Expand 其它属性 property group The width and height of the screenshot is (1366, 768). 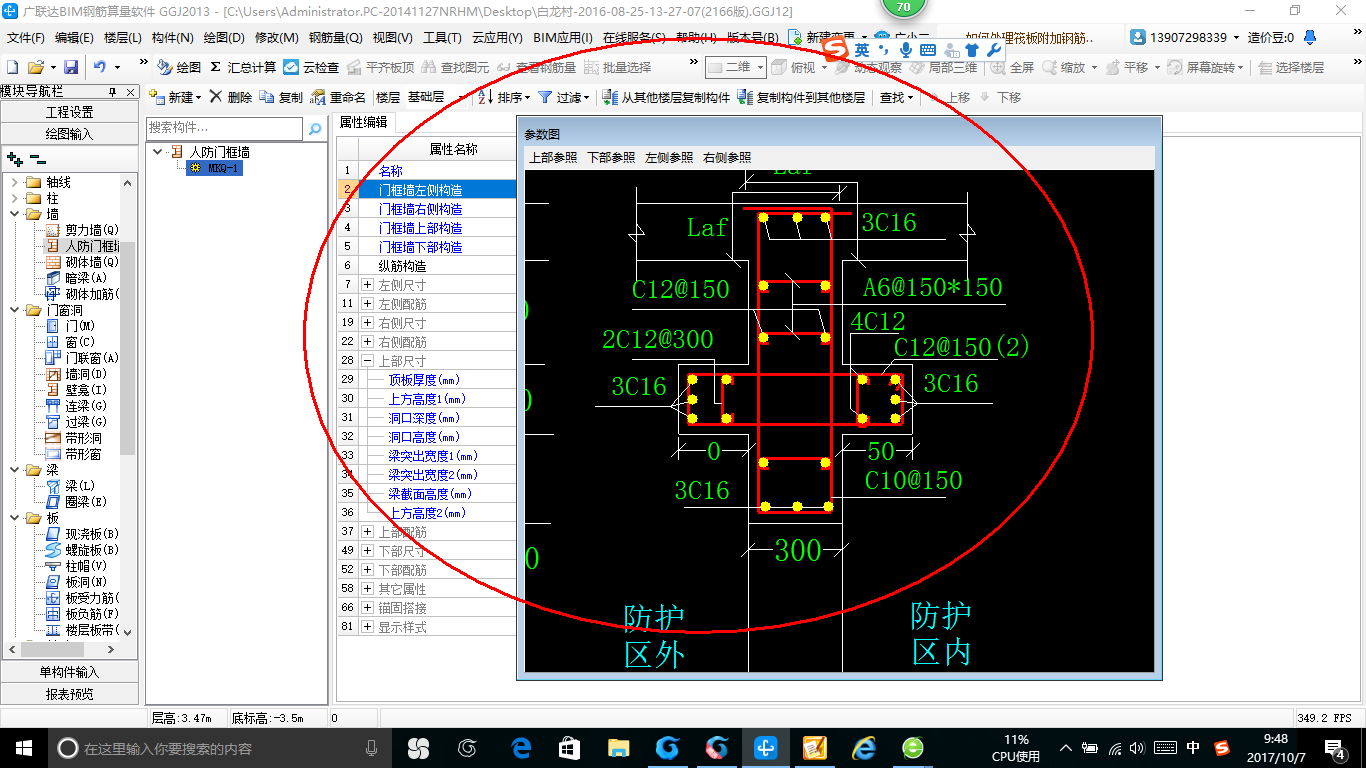tap(368, 589)
